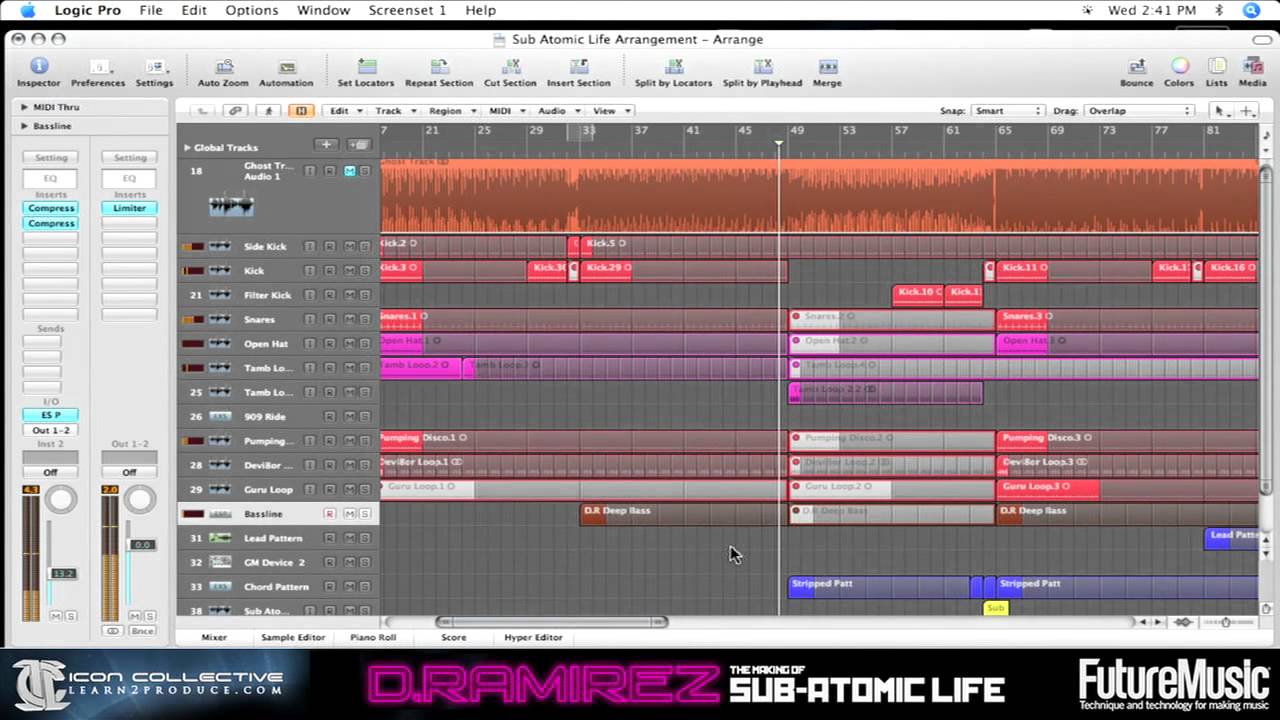Solo the Side Kick track
Viewport: 1280px width, 720px height.
(x=365, y=246)
